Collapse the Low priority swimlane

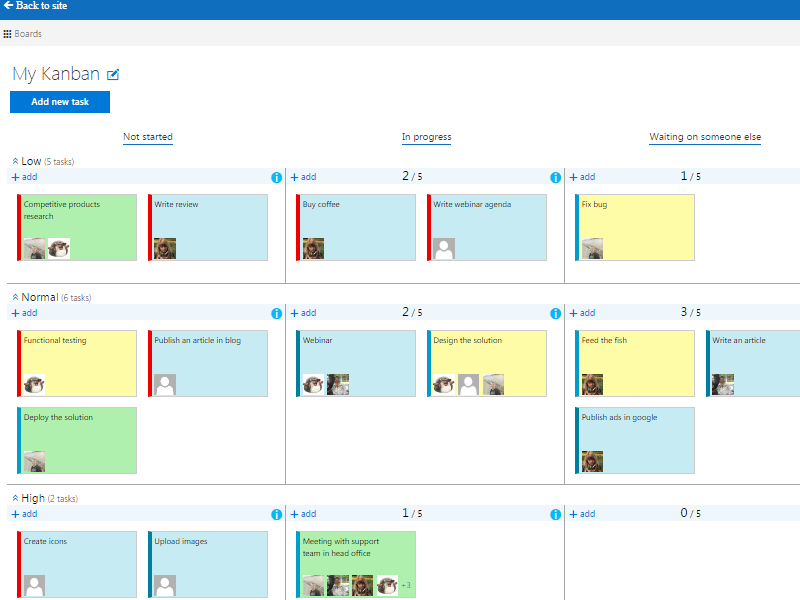click(15, 161)
